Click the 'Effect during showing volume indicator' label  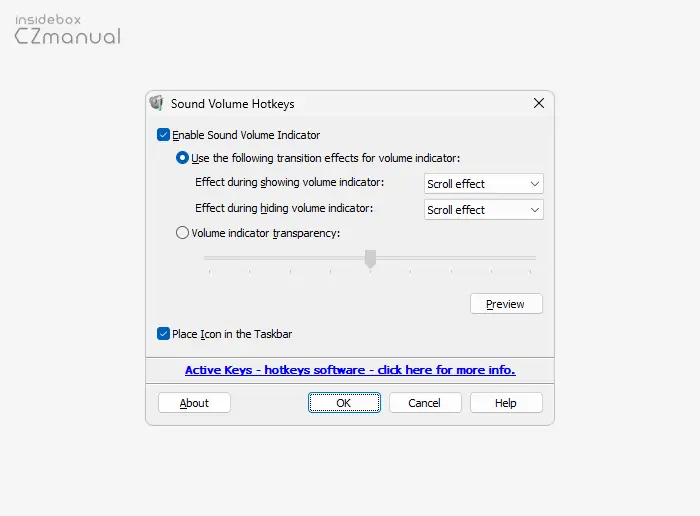click(x=290, y=183)
